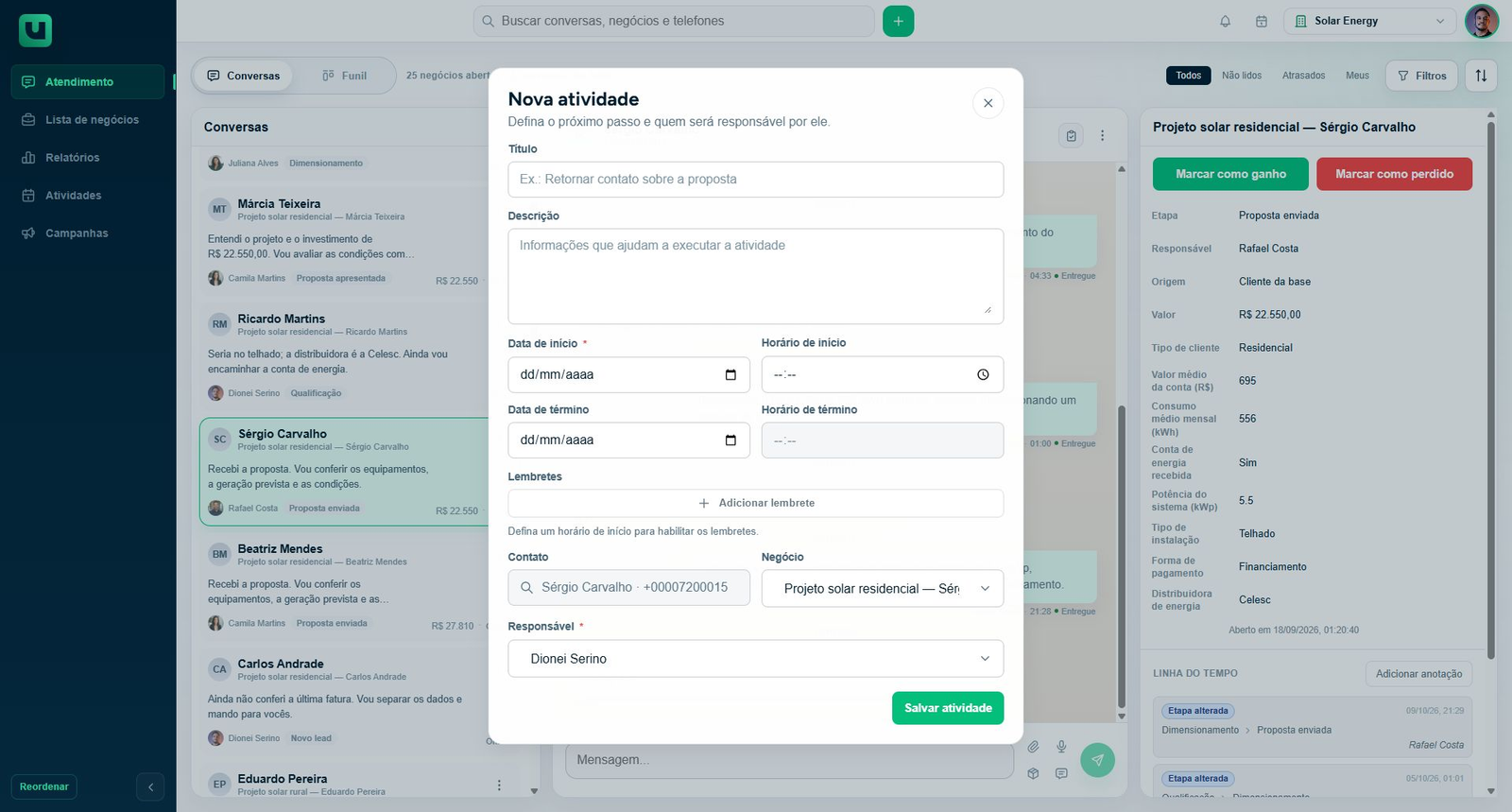Click Adicionar anotação button
1512x812 pixels.
1418,674
